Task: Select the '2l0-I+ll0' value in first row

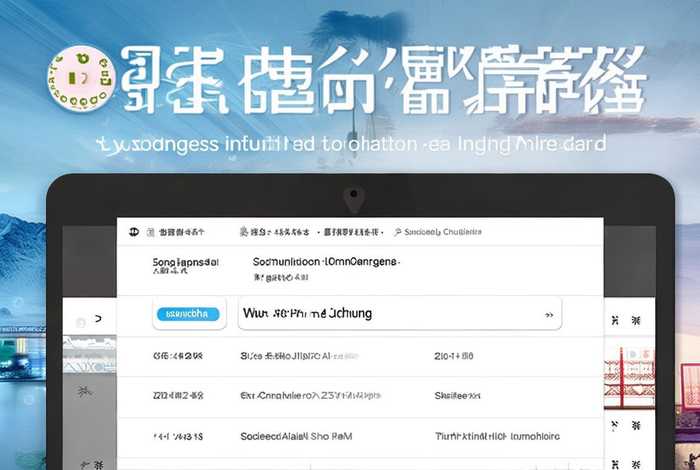Action: 454,356
